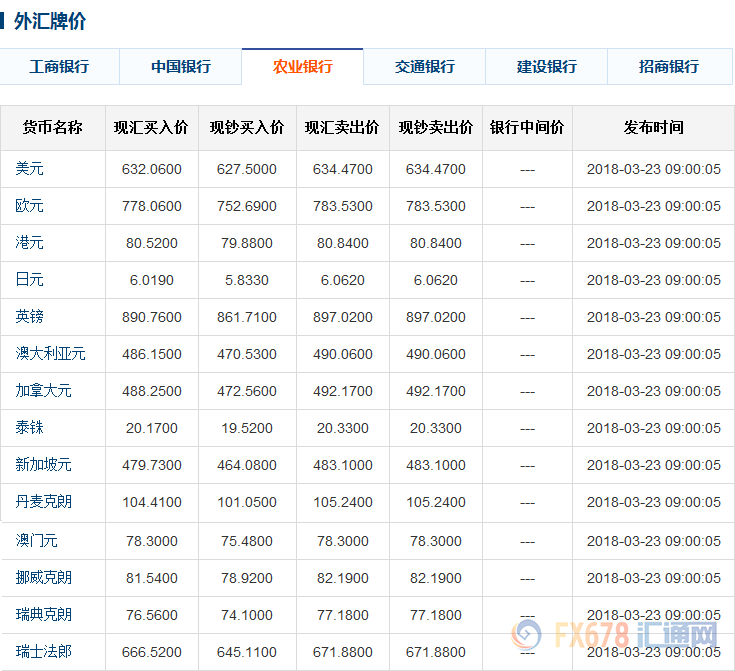Click the 现汇买入价 column header

pyautogui.click(x=151, y=128)
